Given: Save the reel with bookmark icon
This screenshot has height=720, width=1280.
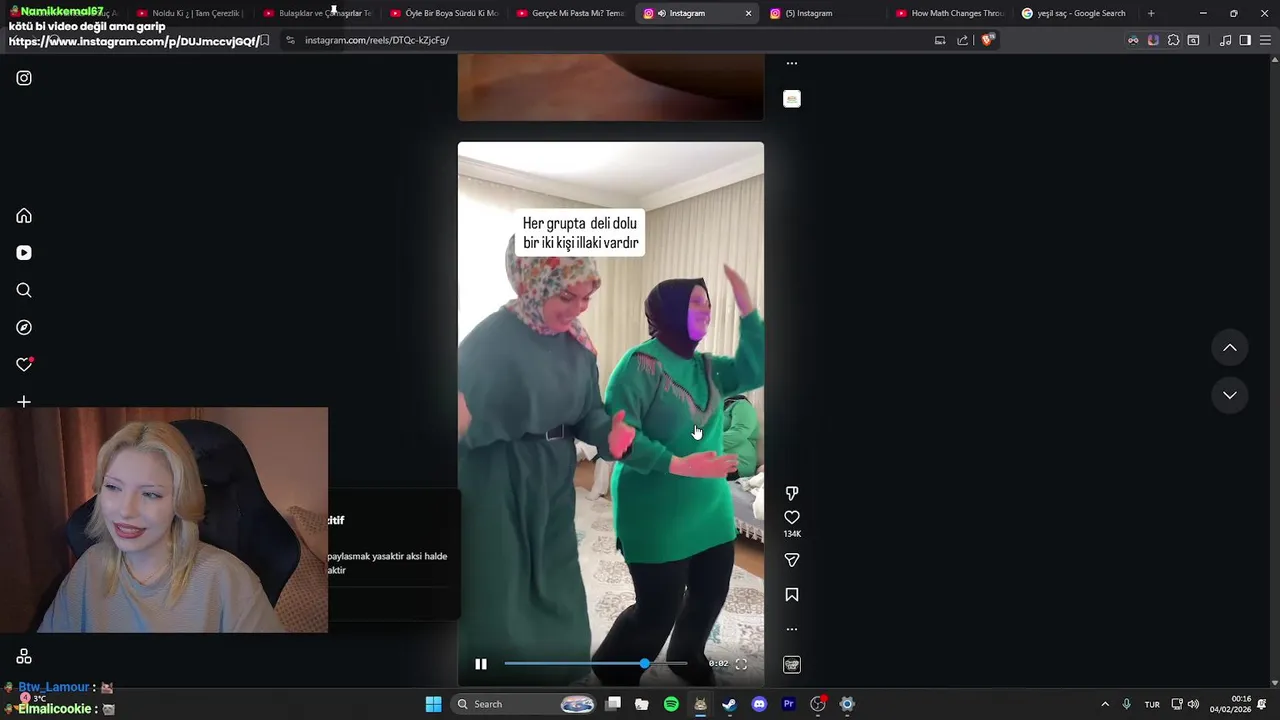Looking at the screenshot, I should (x=792, y=594).
